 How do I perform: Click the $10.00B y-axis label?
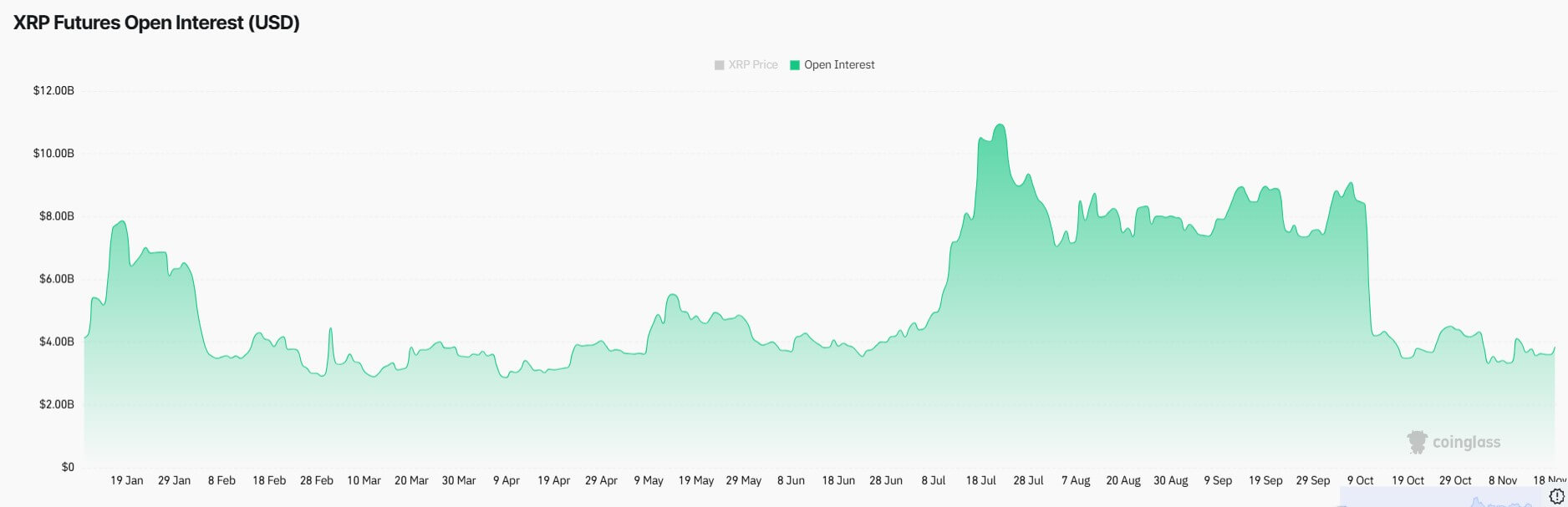click(x=53, y=153)
